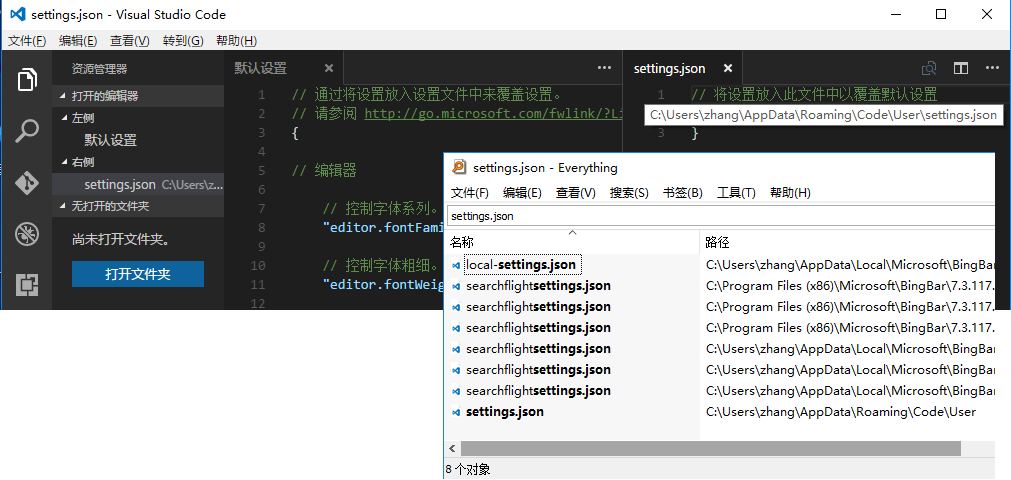The image size is (1011, 480).
Task: Open Everything 帮助(H) menu
Action: [x=790, y=193]
